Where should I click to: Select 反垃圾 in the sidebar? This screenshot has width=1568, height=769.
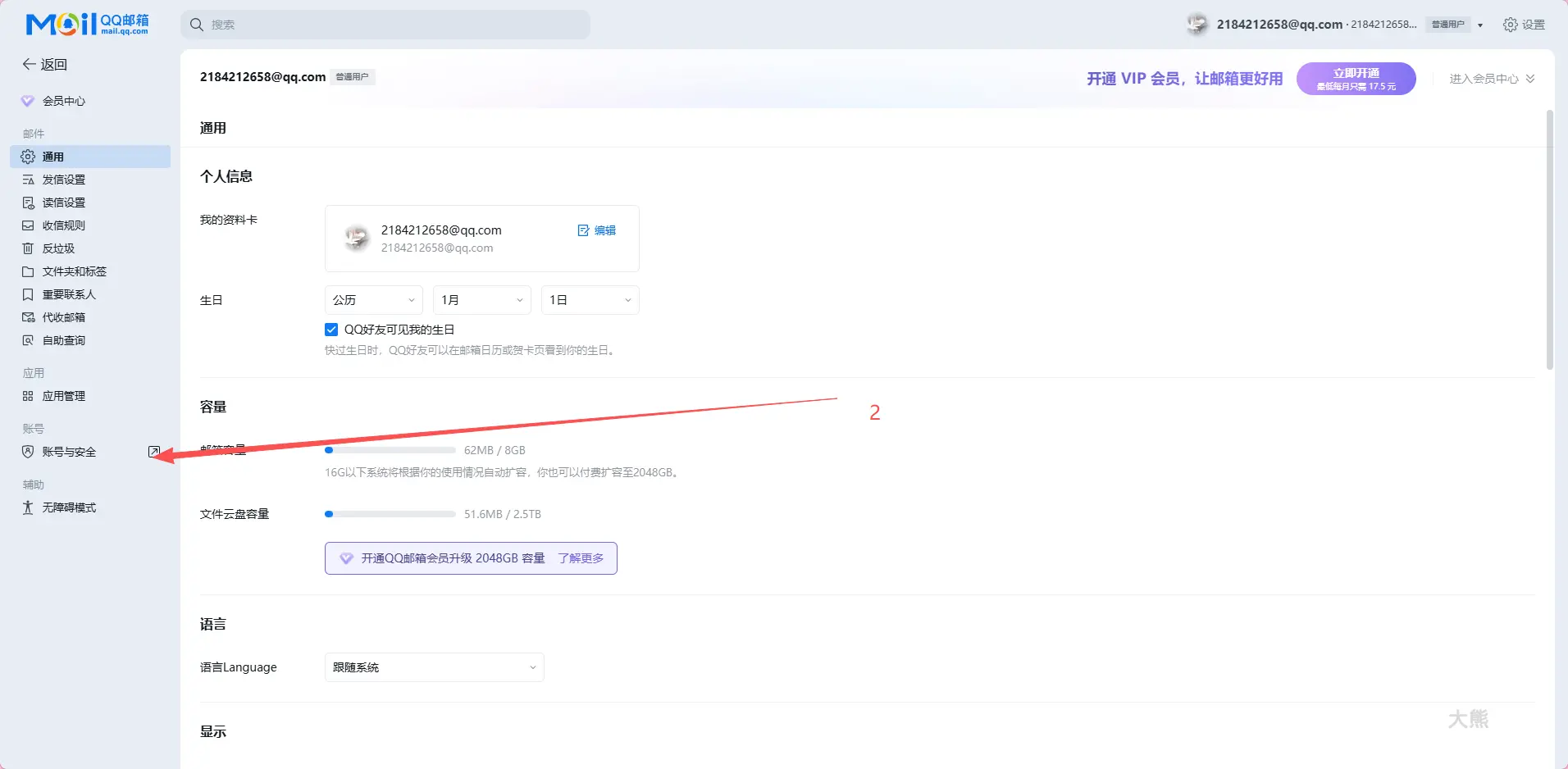(58, 248)
